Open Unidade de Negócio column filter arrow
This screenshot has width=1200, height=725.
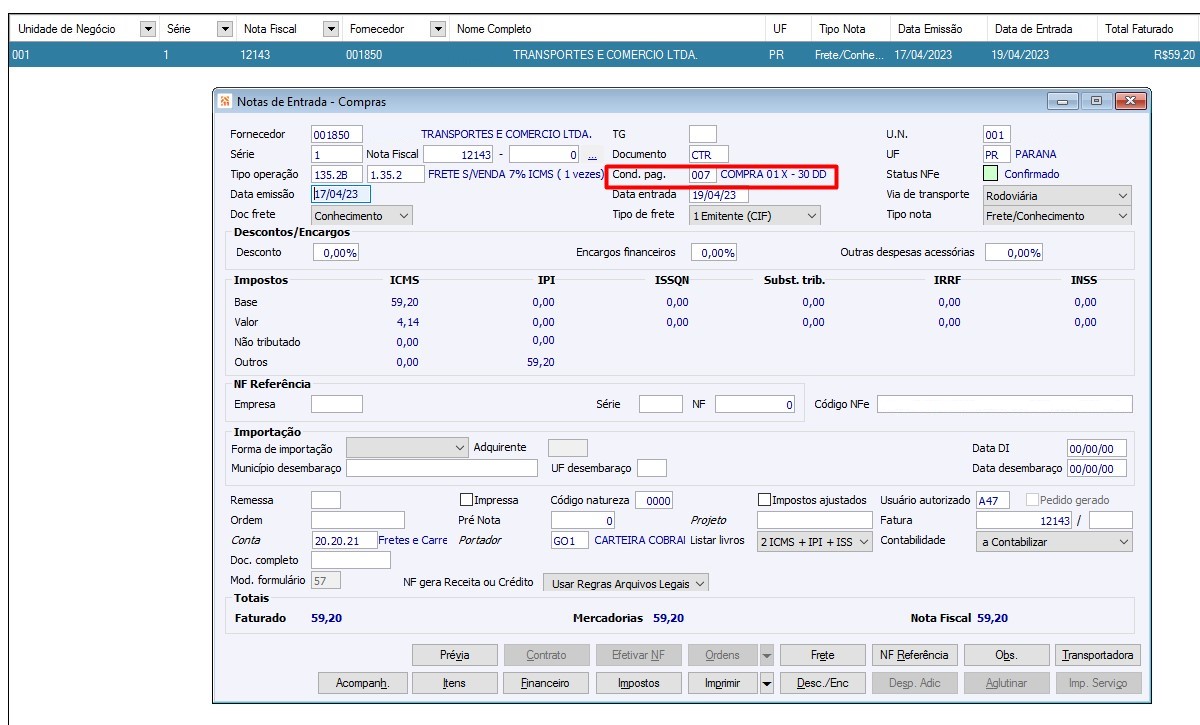(x=148, y=29)
